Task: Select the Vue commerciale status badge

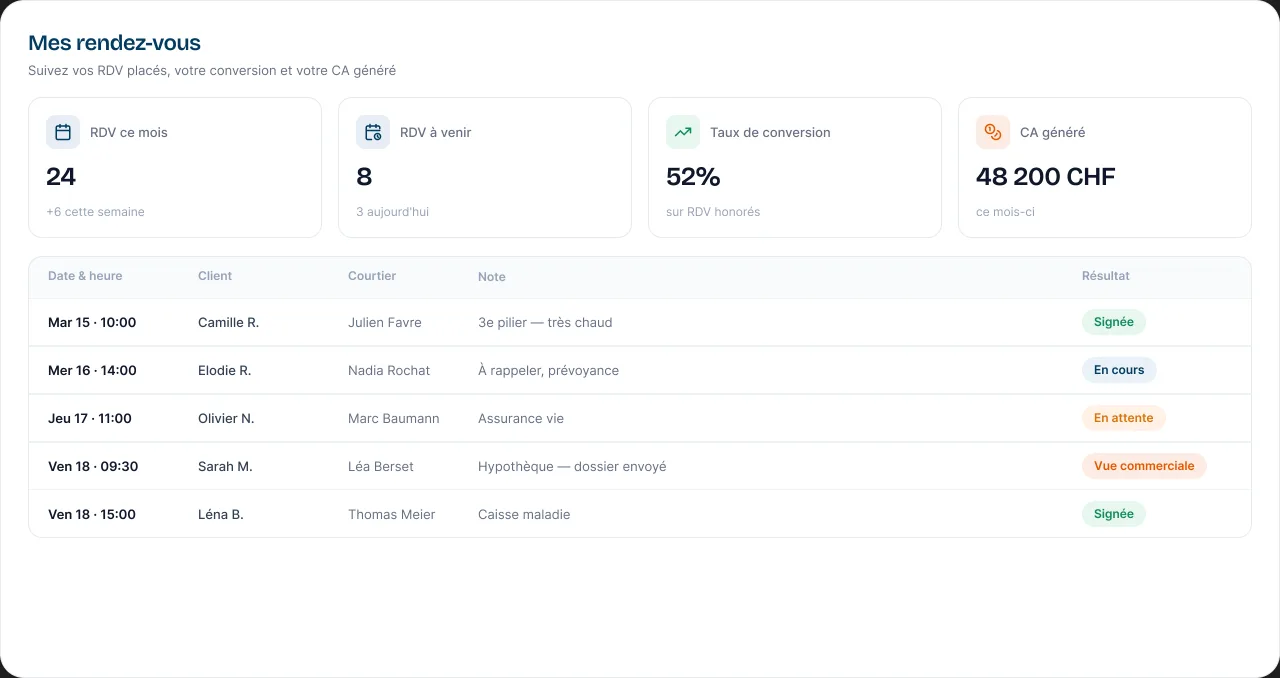Action: click(1144, 466)
